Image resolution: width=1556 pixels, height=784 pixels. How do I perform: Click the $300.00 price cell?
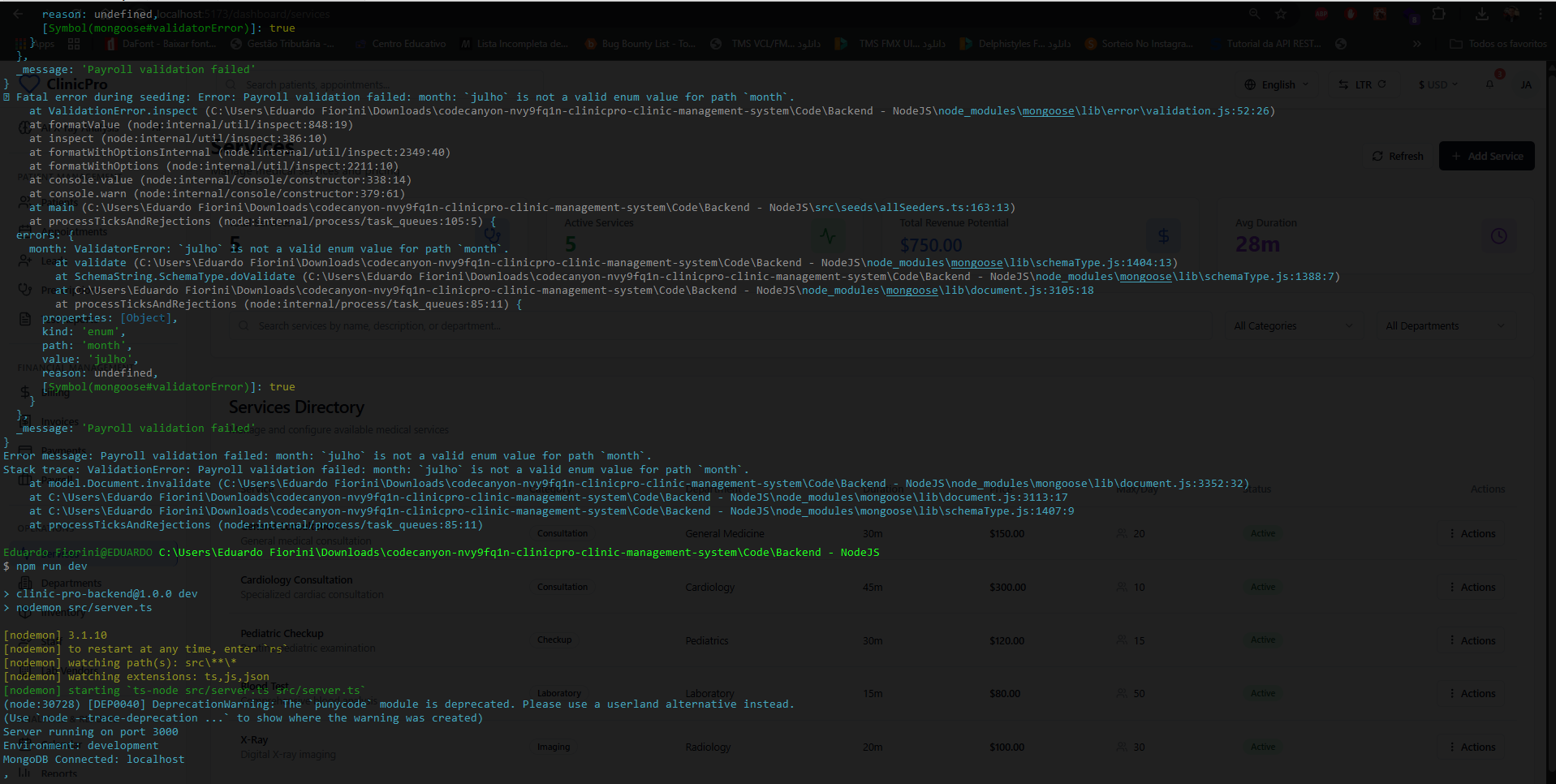pos(1007,587)
